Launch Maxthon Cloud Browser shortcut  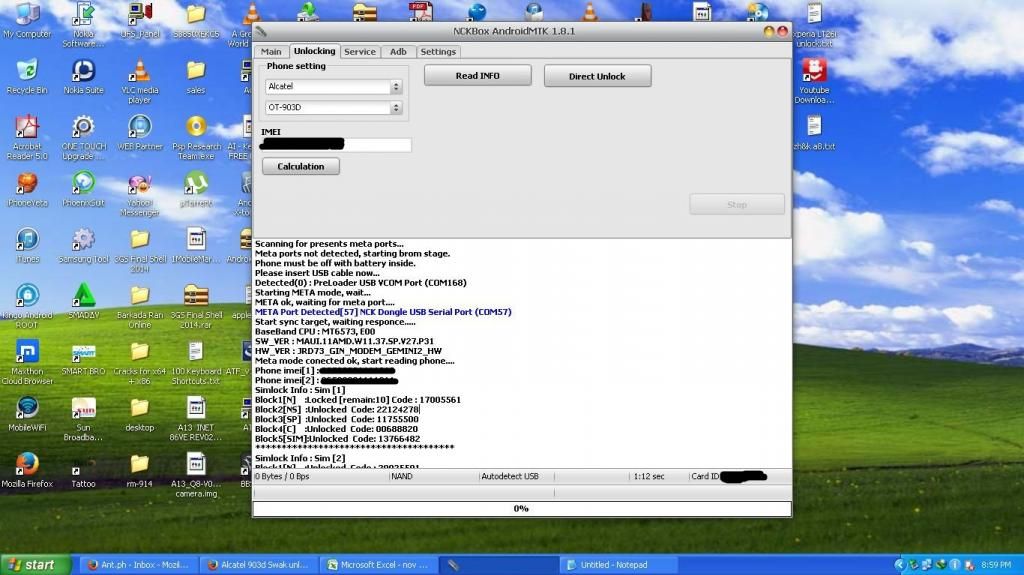[27, 352]
